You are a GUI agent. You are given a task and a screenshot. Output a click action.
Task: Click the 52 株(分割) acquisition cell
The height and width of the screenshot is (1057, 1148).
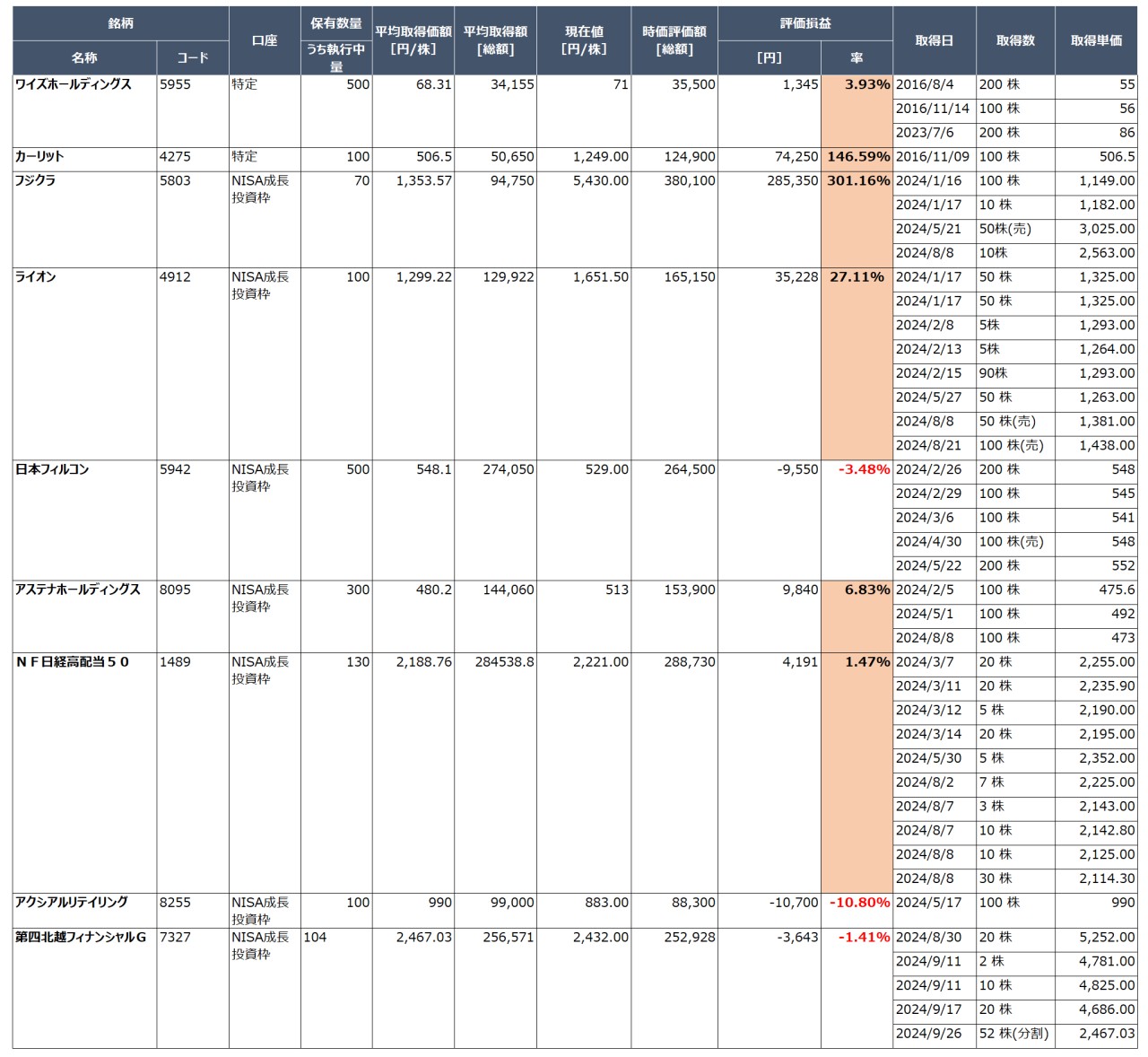click(1013, 1034)
